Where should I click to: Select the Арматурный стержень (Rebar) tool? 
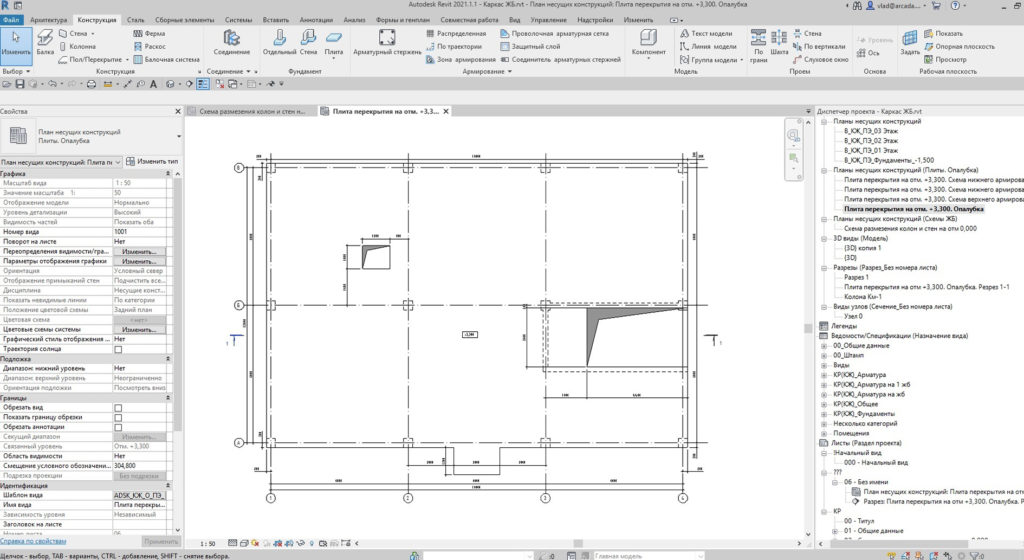[378, 42]
